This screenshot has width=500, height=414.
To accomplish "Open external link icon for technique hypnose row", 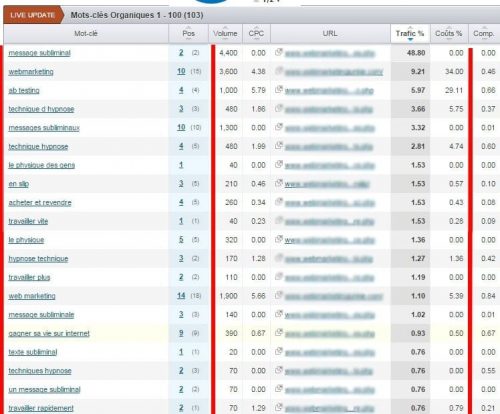I will click(x=279, y=146).
